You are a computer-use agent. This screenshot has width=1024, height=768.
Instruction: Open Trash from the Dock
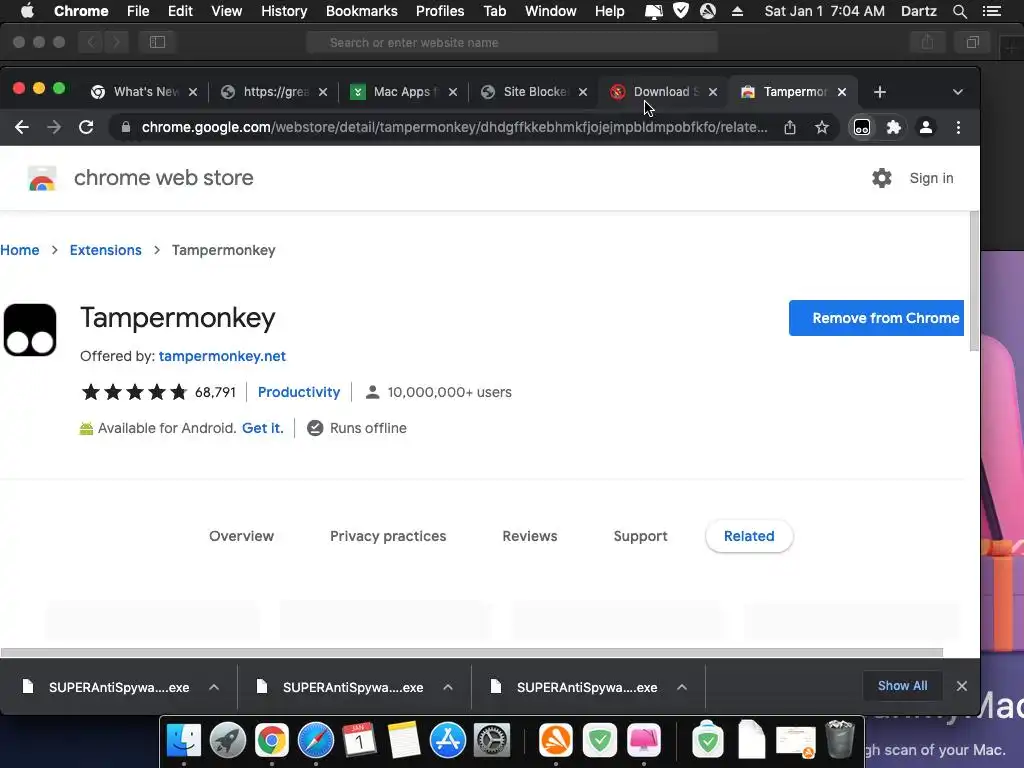[x=840, y=739]
